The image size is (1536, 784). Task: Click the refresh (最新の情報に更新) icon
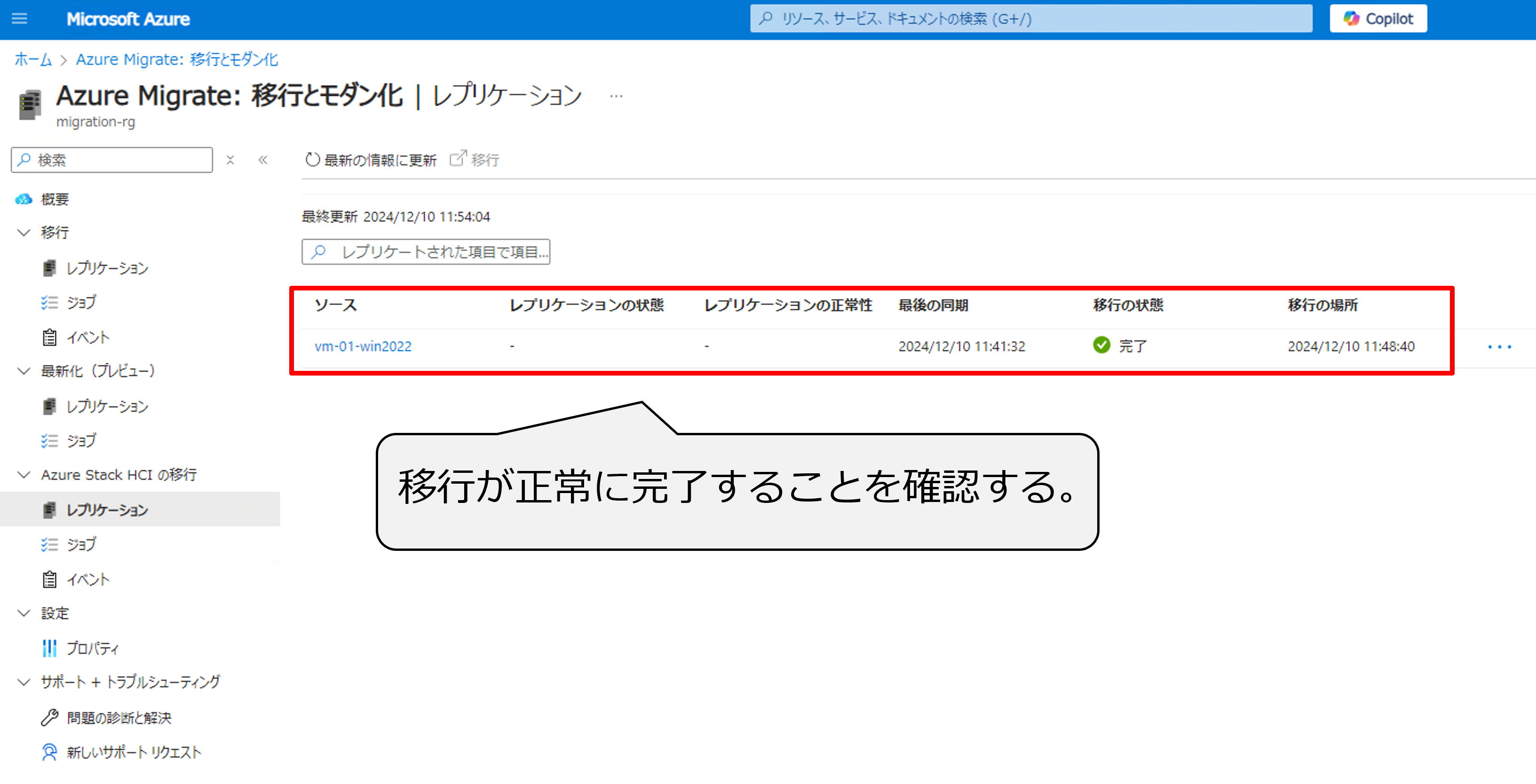pyautogui.click(x=312, y=160)
